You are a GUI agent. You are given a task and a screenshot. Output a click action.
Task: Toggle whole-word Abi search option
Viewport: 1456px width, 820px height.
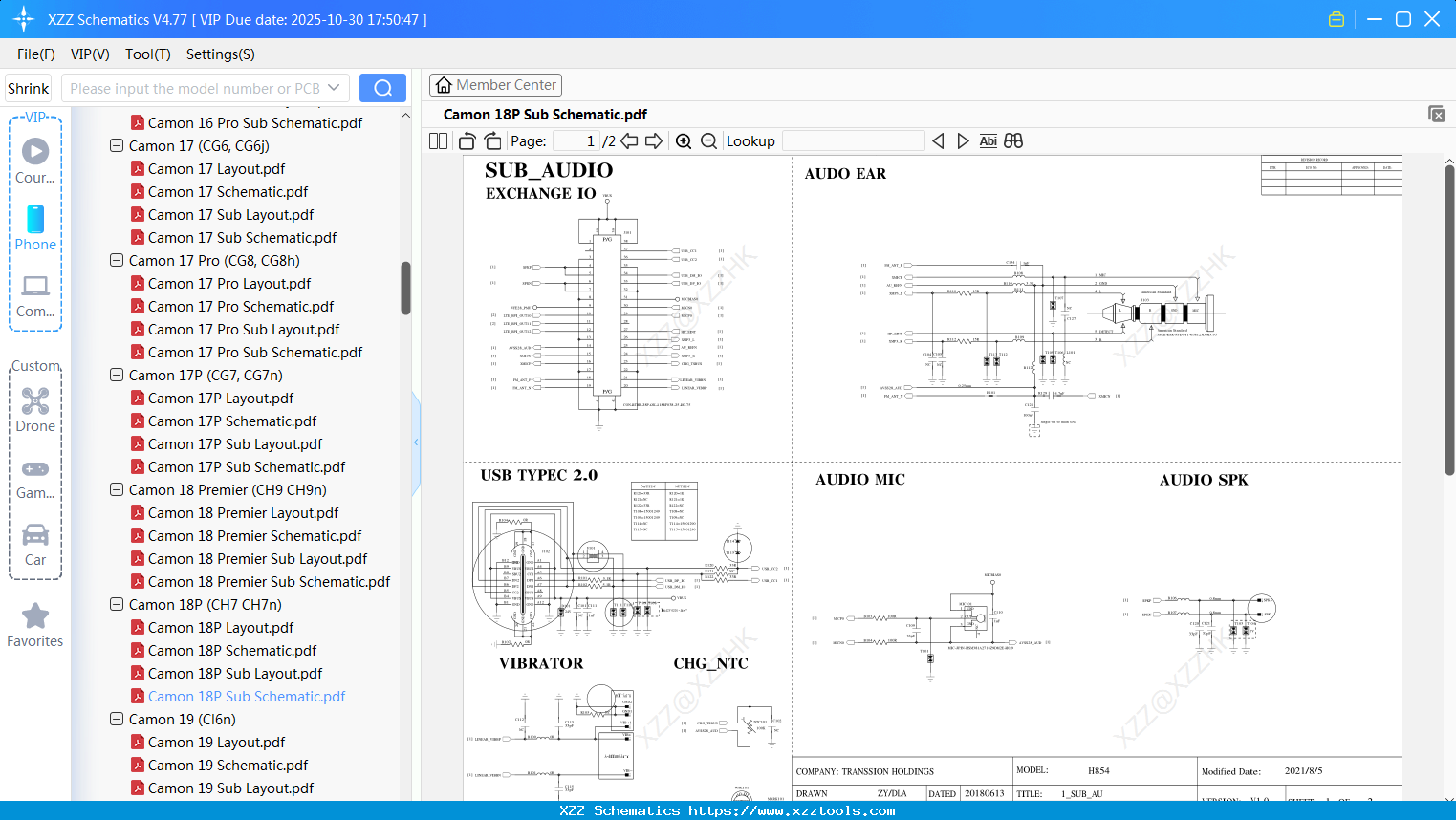pos(988,140)
